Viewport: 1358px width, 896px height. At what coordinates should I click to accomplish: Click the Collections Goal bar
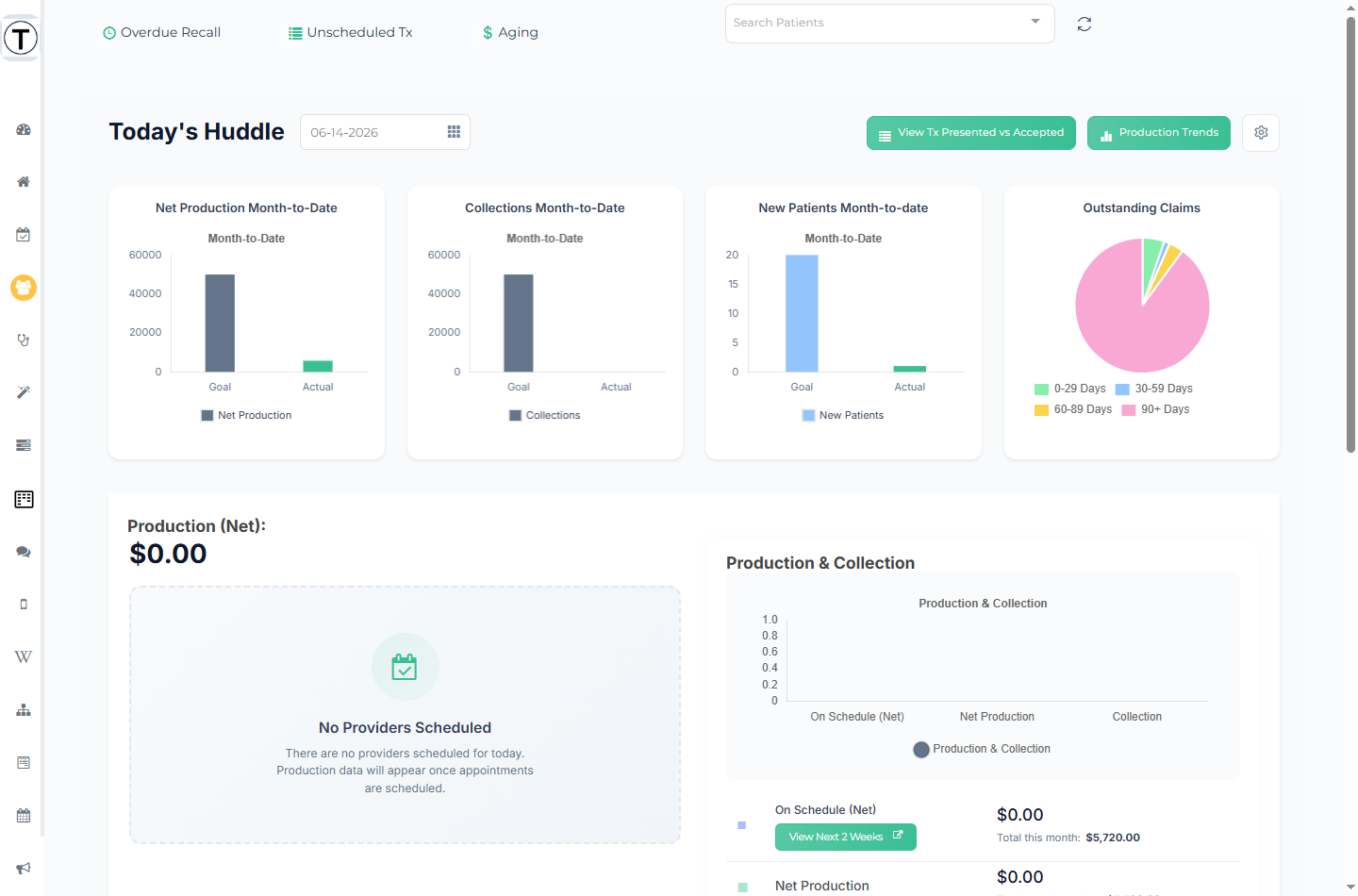tap(519, 324)
